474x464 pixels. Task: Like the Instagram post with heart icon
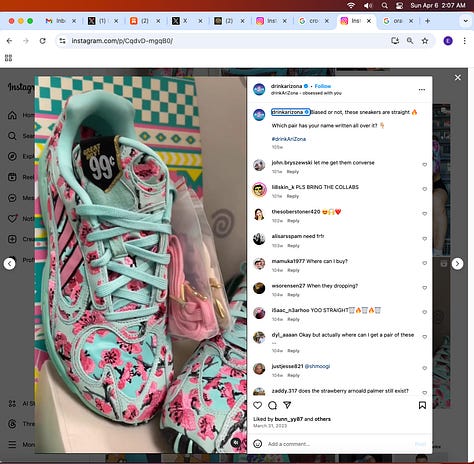click(257, 405)
